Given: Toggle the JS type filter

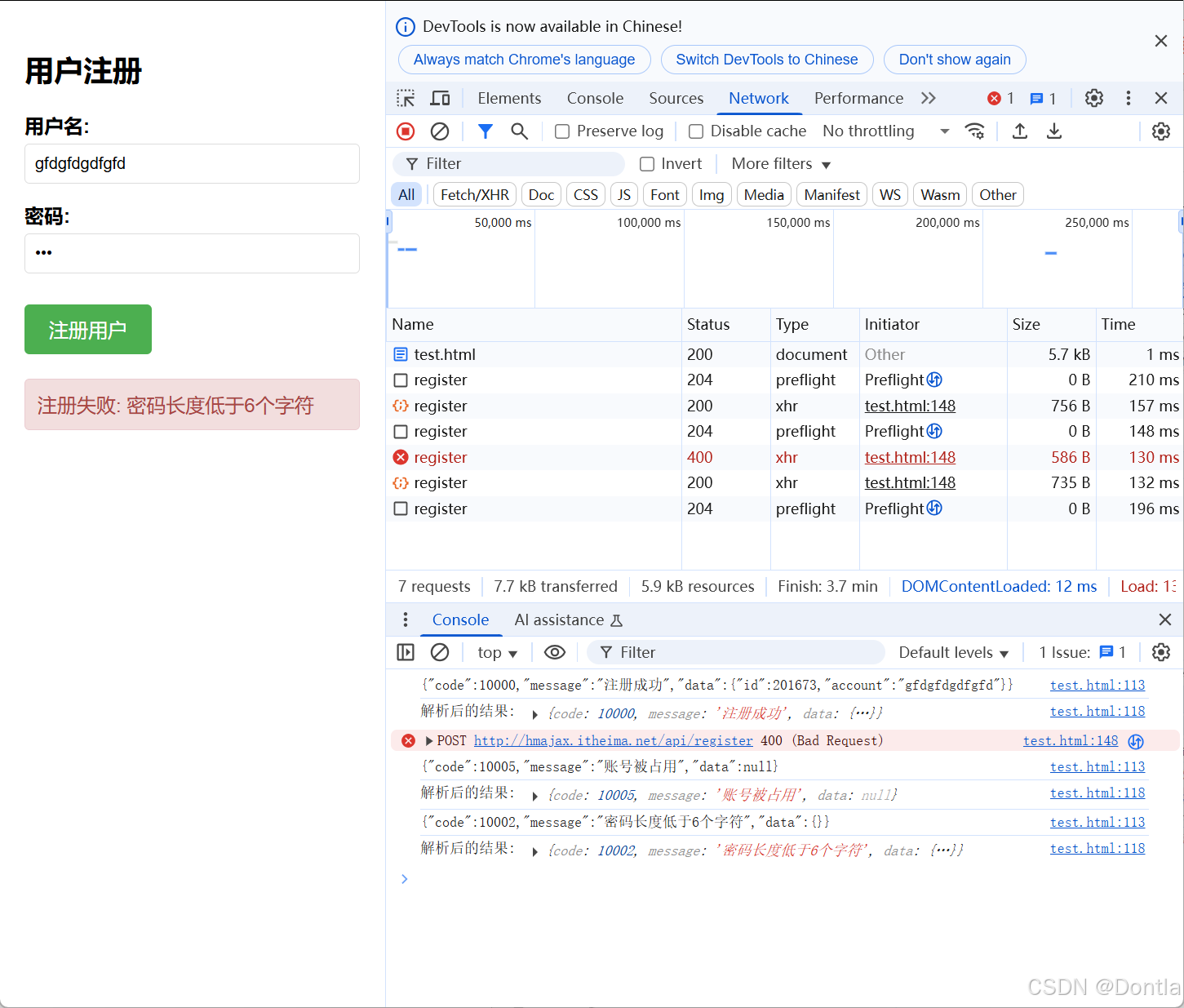Looking at the screenshot, I should click(x=624, y=195).
